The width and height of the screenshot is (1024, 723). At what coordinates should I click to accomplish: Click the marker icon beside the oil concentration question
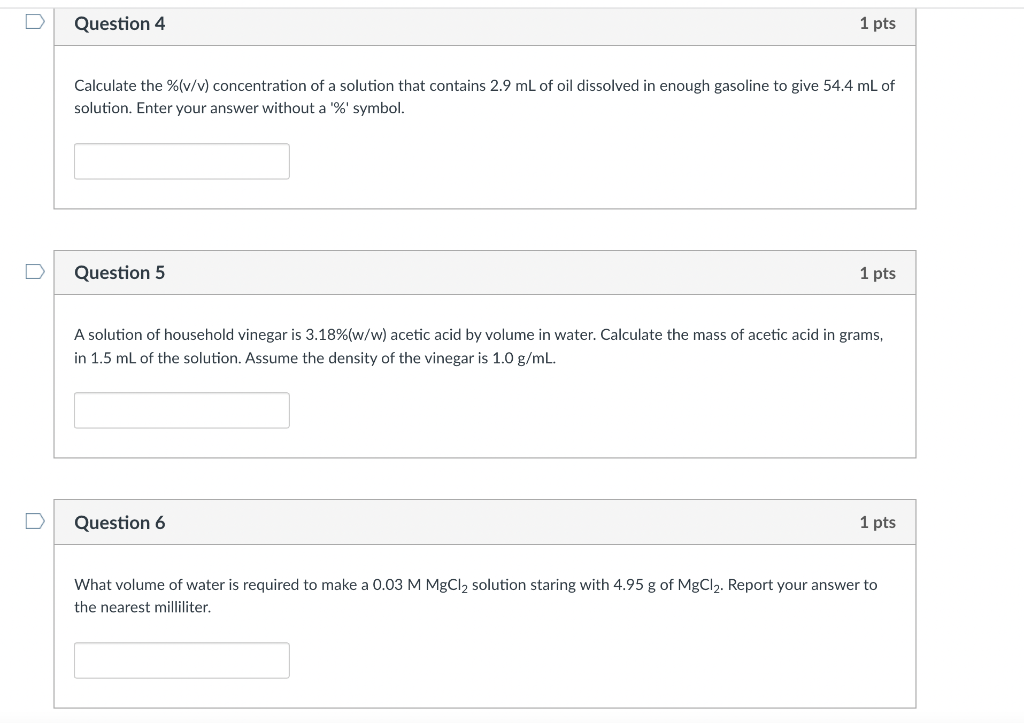34,19
